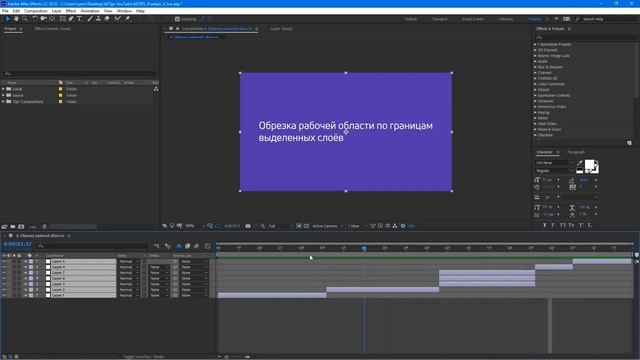The width and height of the screenshot is (640, 360).
Task: Open the Layer menu
Action: (x=57, y=11)
